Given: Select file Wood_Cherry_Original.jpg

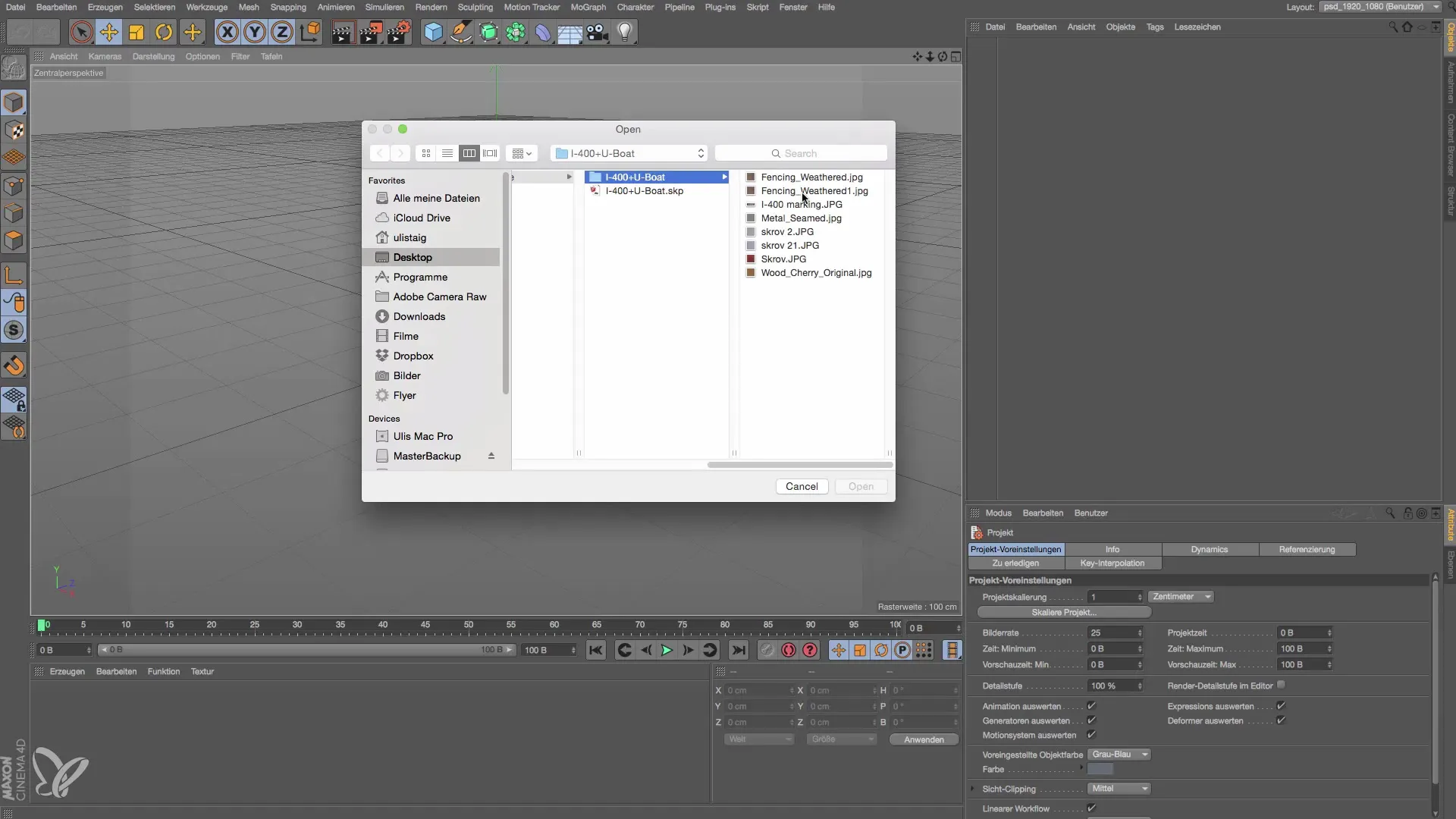Looking at the screenshot, I should [816, 273].
